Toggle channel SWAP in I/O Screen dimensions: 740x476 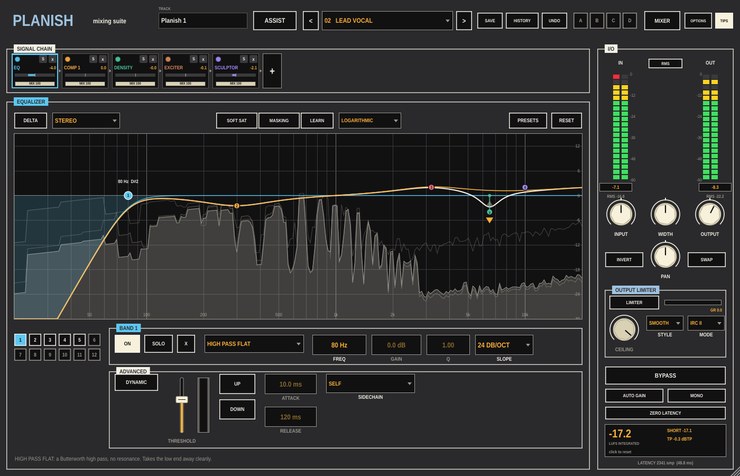(x=706, y=259)
